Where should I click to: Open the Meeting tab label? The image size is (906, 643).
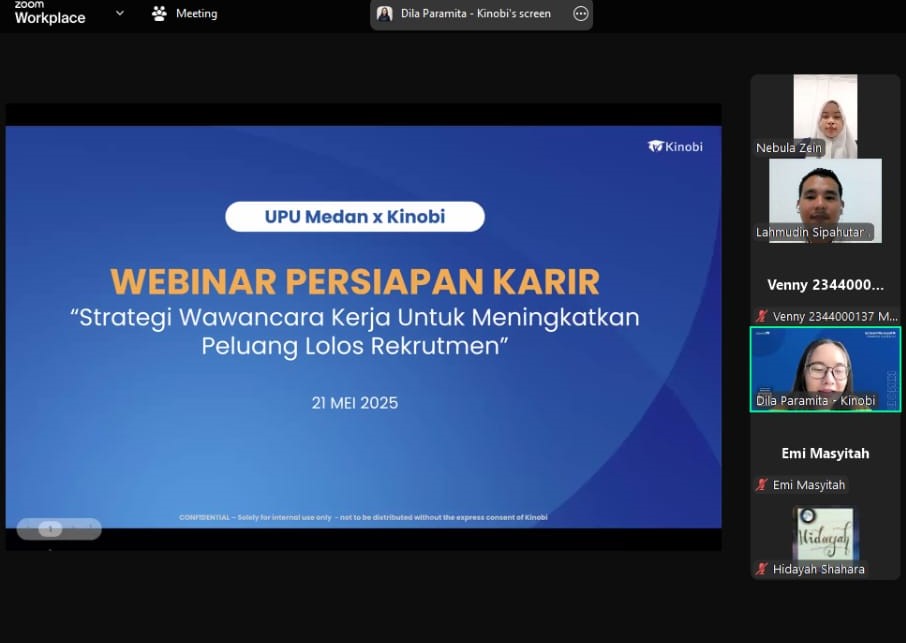pyautogui.click(x=196, y=14)
